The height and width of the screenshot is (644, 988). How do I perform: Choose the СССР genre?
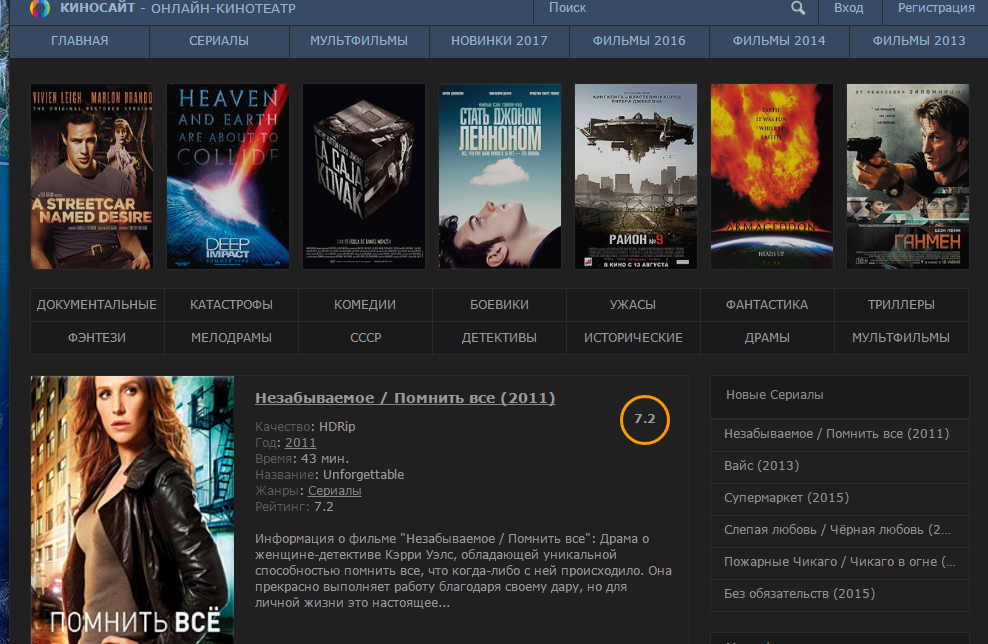(365, 338)
